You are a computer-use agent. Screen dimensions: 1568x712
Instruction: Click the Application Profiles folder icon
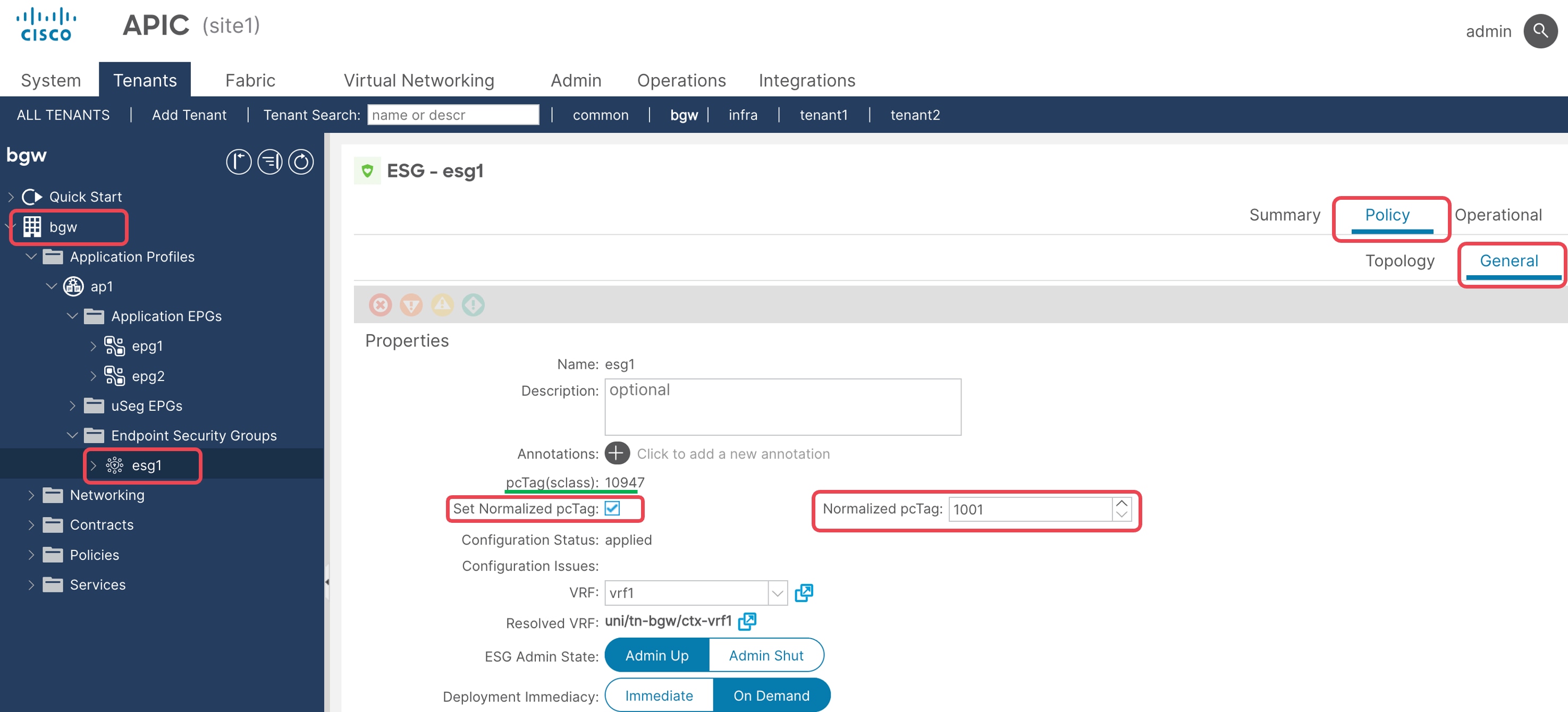[x=53, y=257]
